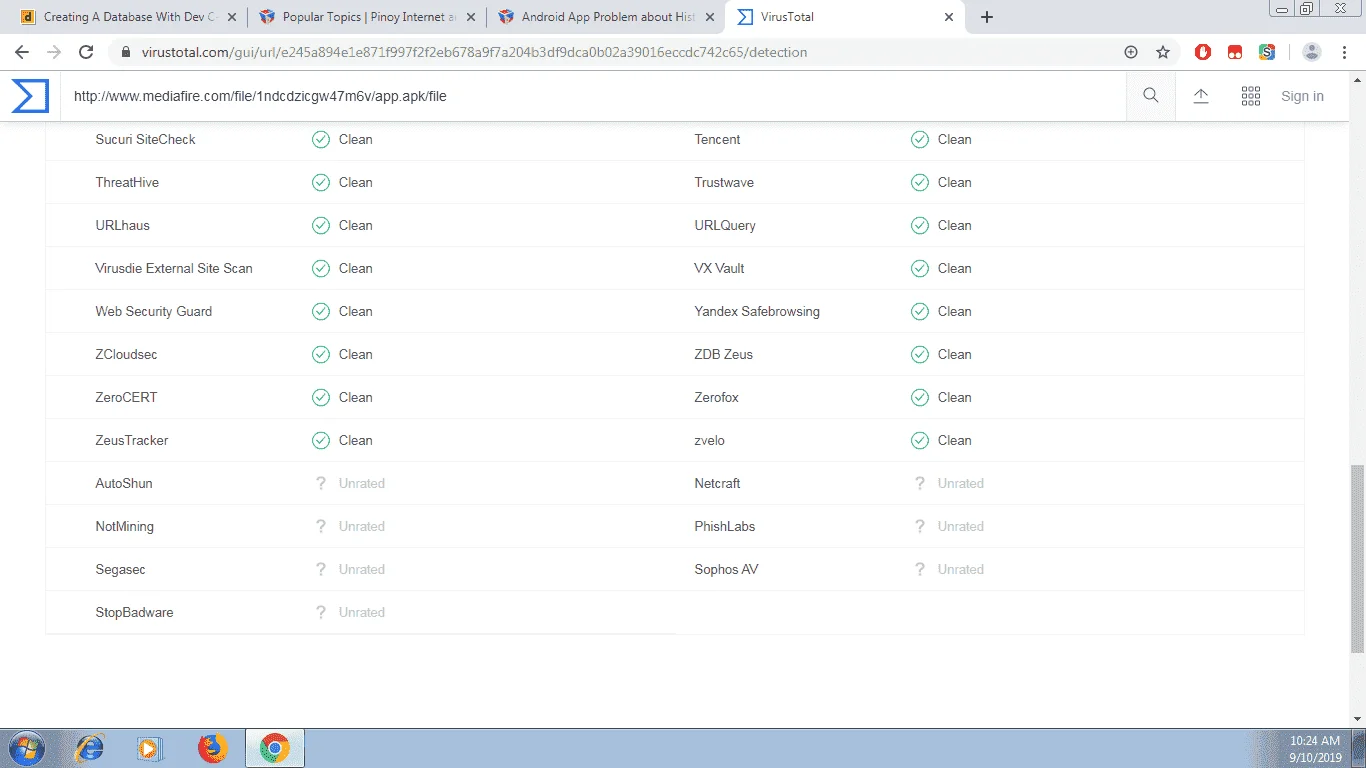Click Clean check icon for ZDB Zeus

(919, 354)
